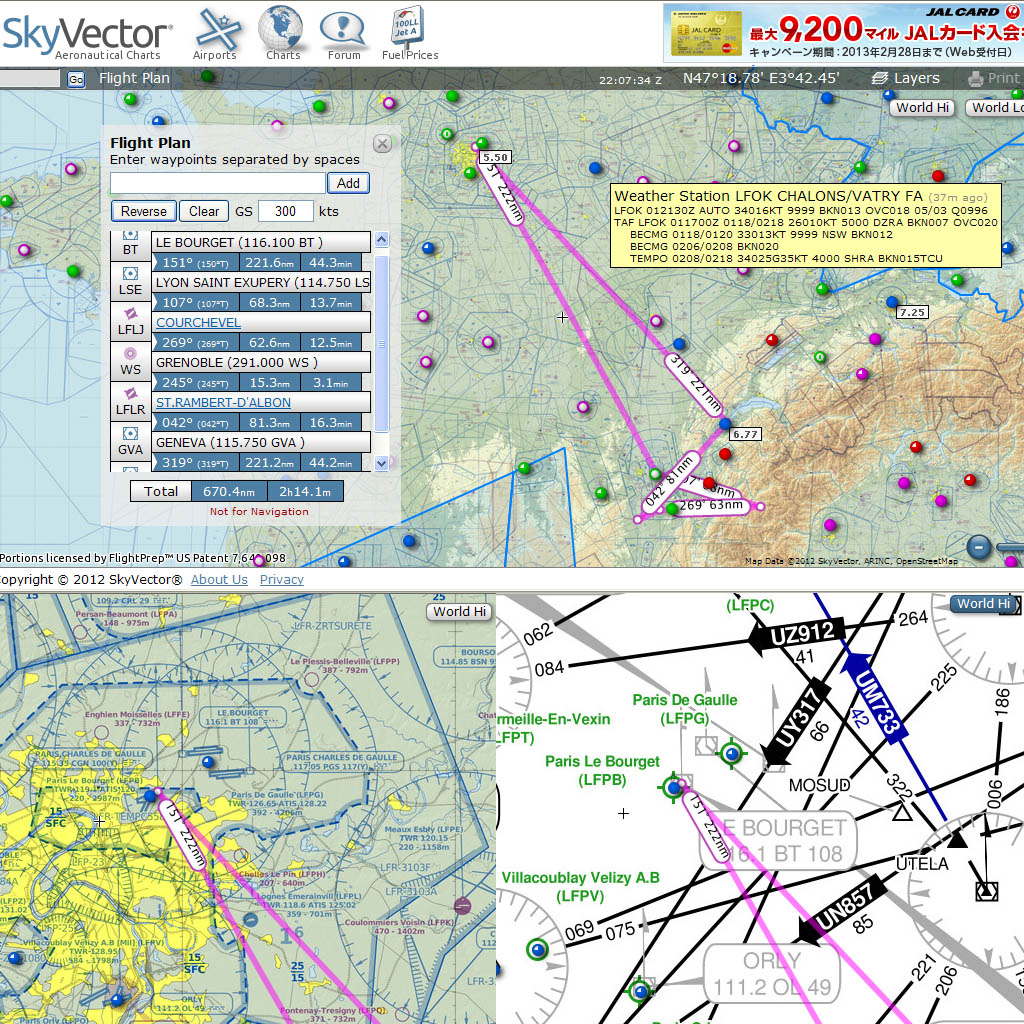Click the 2h14.1m total time value

(x=305, y=492)
